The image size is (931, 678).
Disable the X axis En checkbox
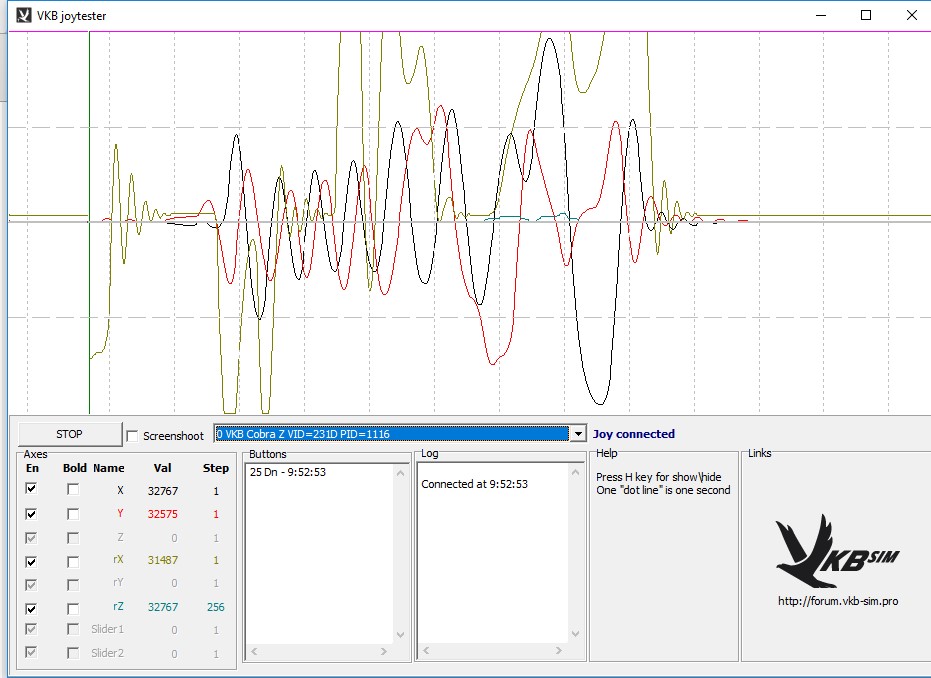pos(31,489)
